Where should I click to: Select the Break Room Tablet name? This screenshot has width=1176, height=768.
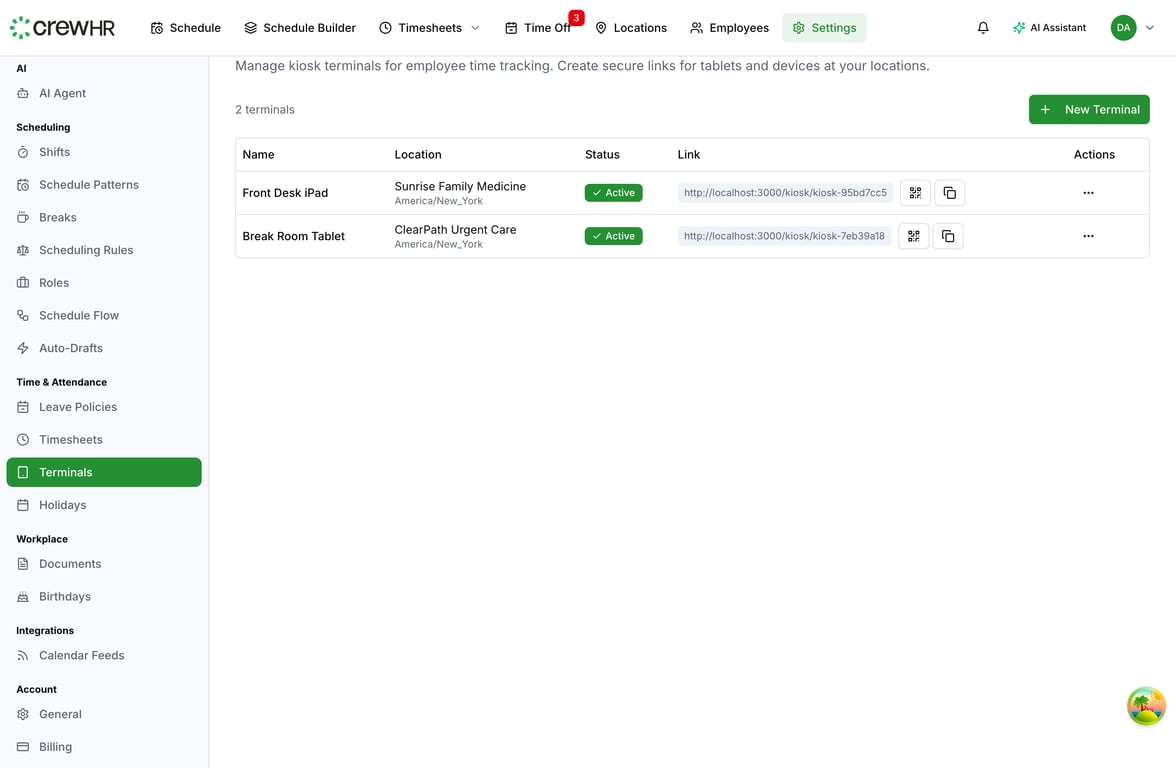tap(293, 236)
